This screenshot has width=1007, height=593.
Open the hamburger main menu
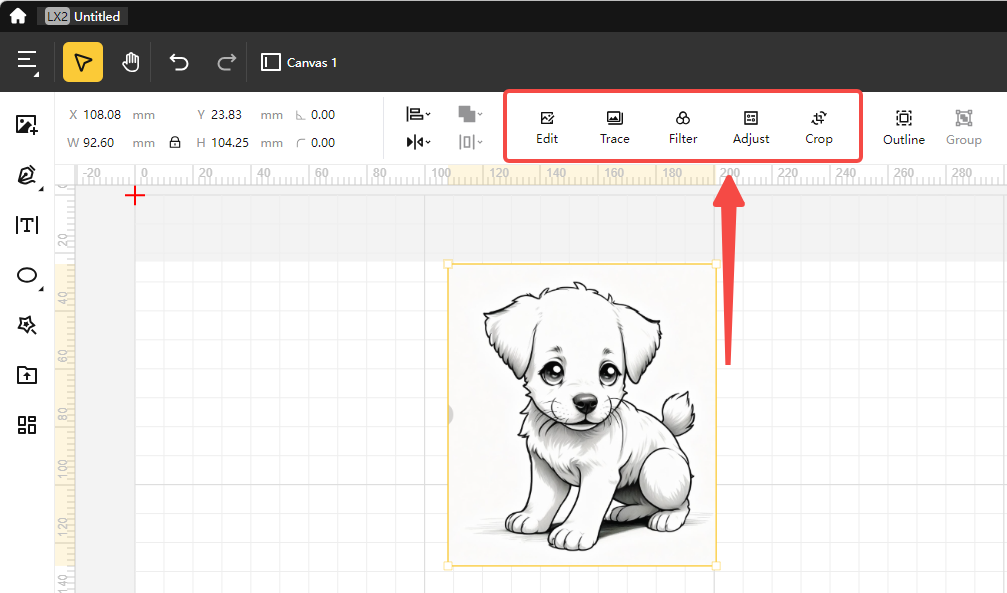[28, 62]
